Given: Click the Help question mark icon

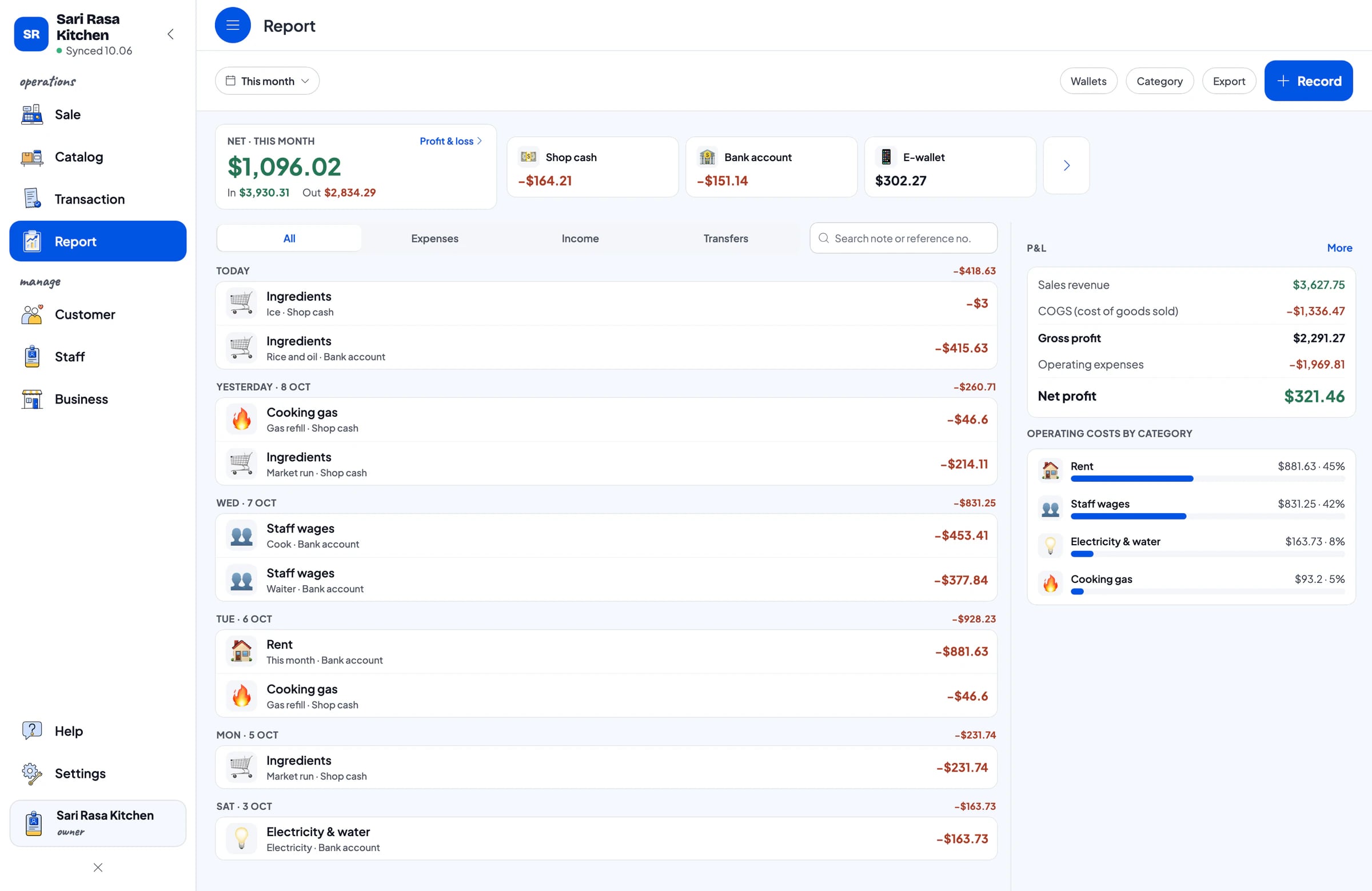Looking at the screenshot, I should click(32, 731).
